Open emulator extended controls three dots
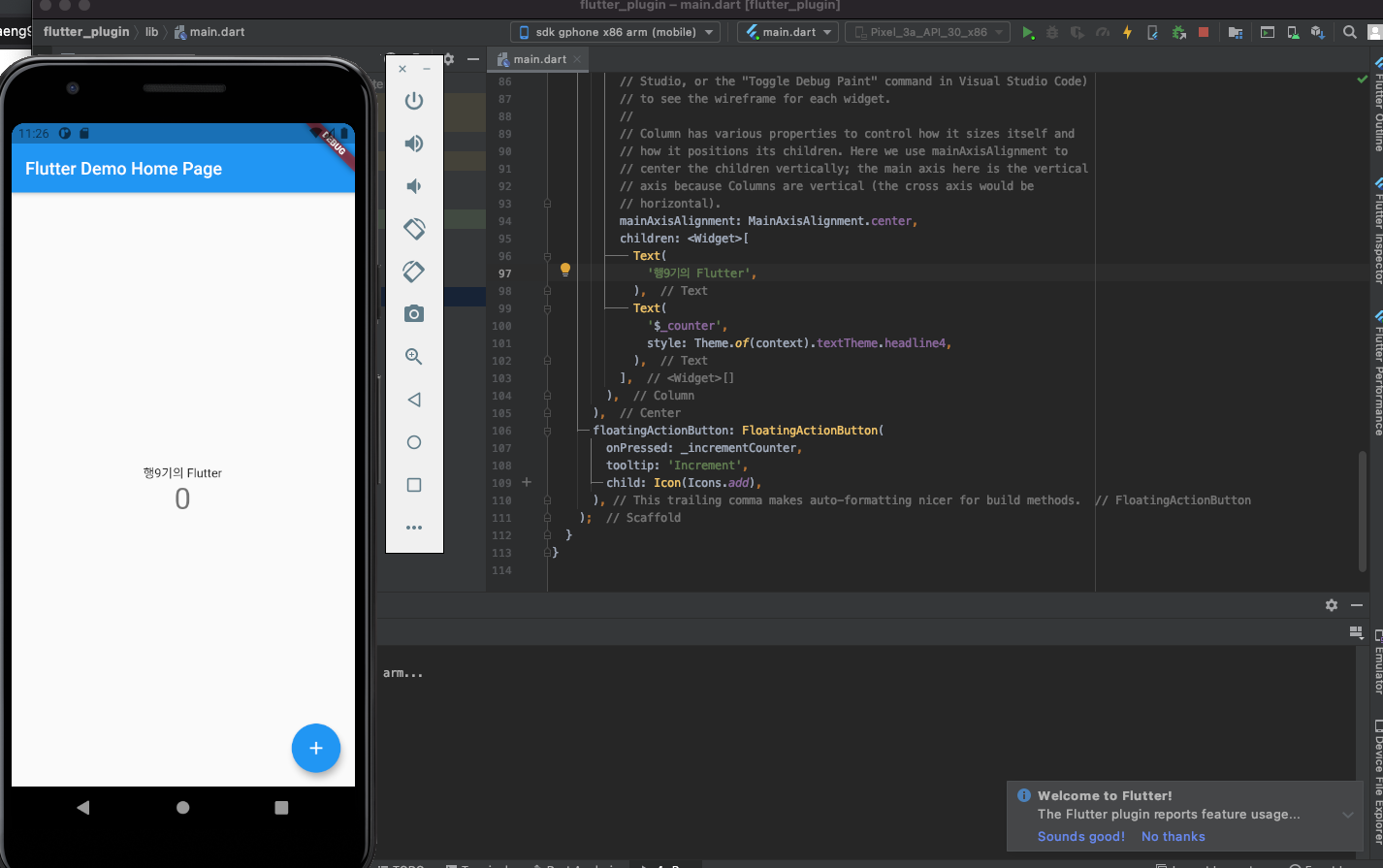The height and width of the screenshot is (868, 1383). [x=414, y=528]
